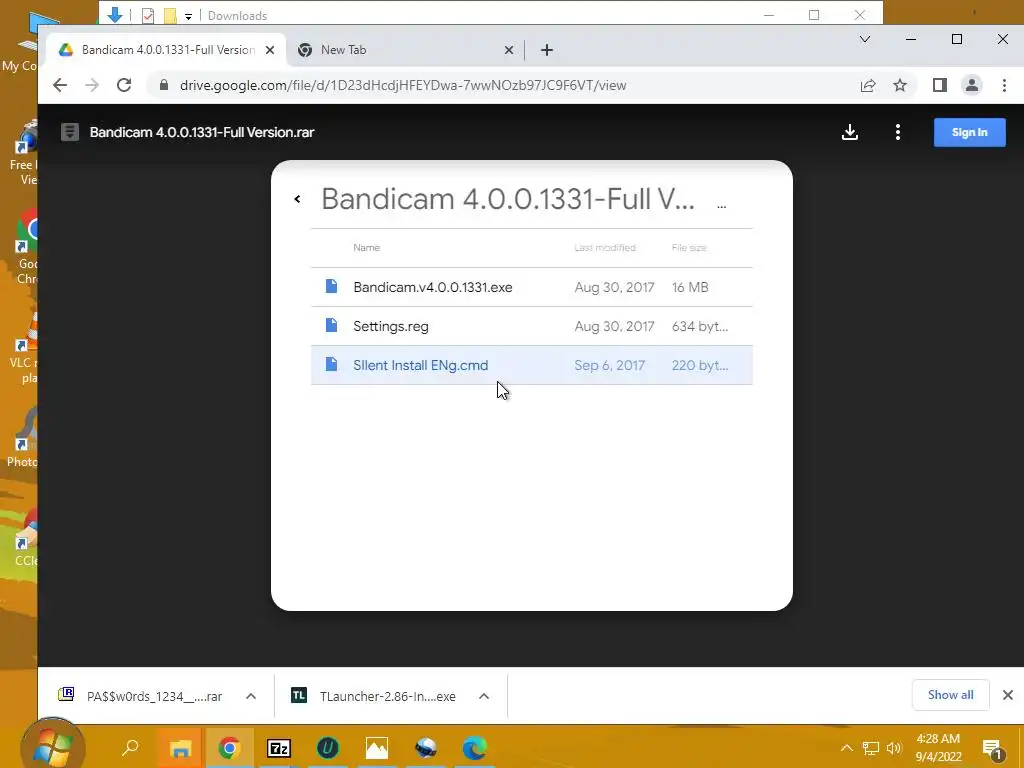Click the new folder icon in Downloads window title

170,16
